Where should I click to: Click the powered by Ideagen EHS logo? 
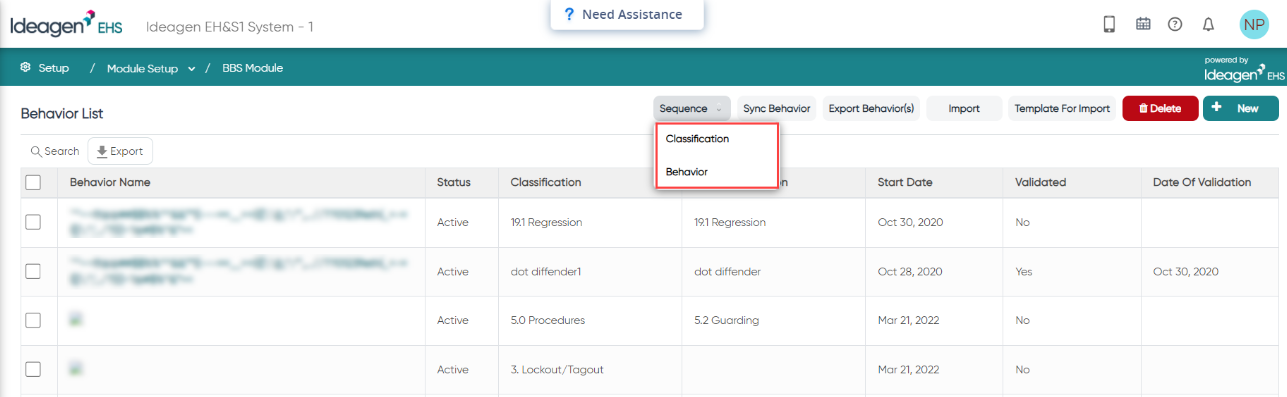tap(1243, 69)
